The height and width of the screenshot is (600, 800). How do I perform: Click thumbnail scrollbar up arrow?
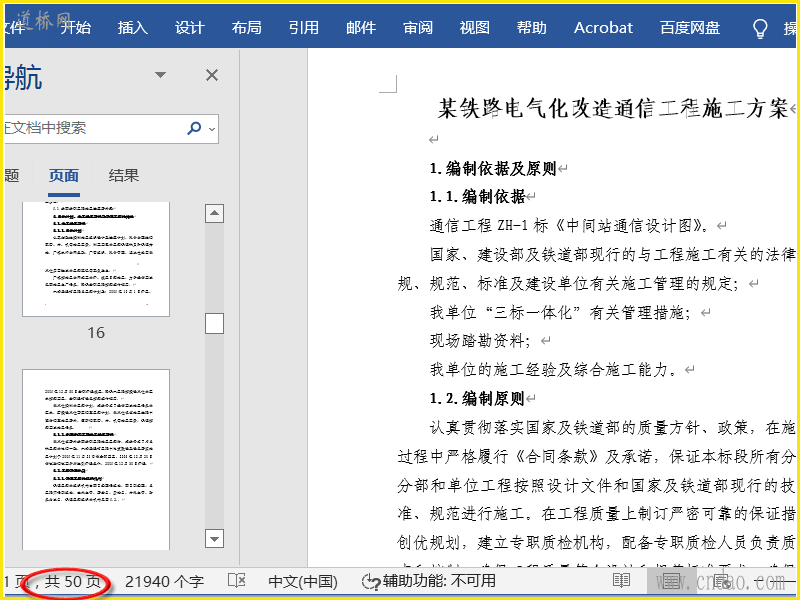pyautogui.click(x=214, y=213)
